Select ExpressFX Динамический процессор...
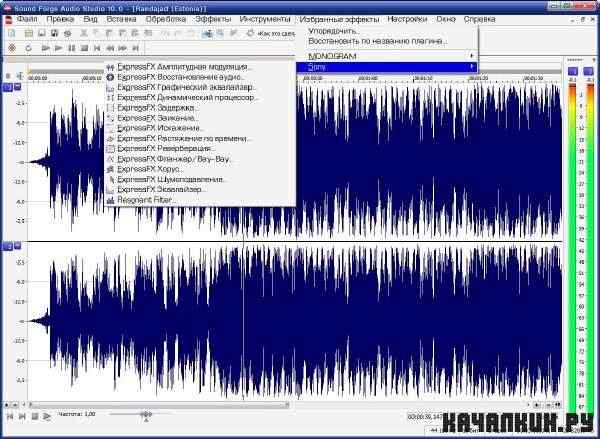This screenshot has width=600, height=439. (200, 98)
